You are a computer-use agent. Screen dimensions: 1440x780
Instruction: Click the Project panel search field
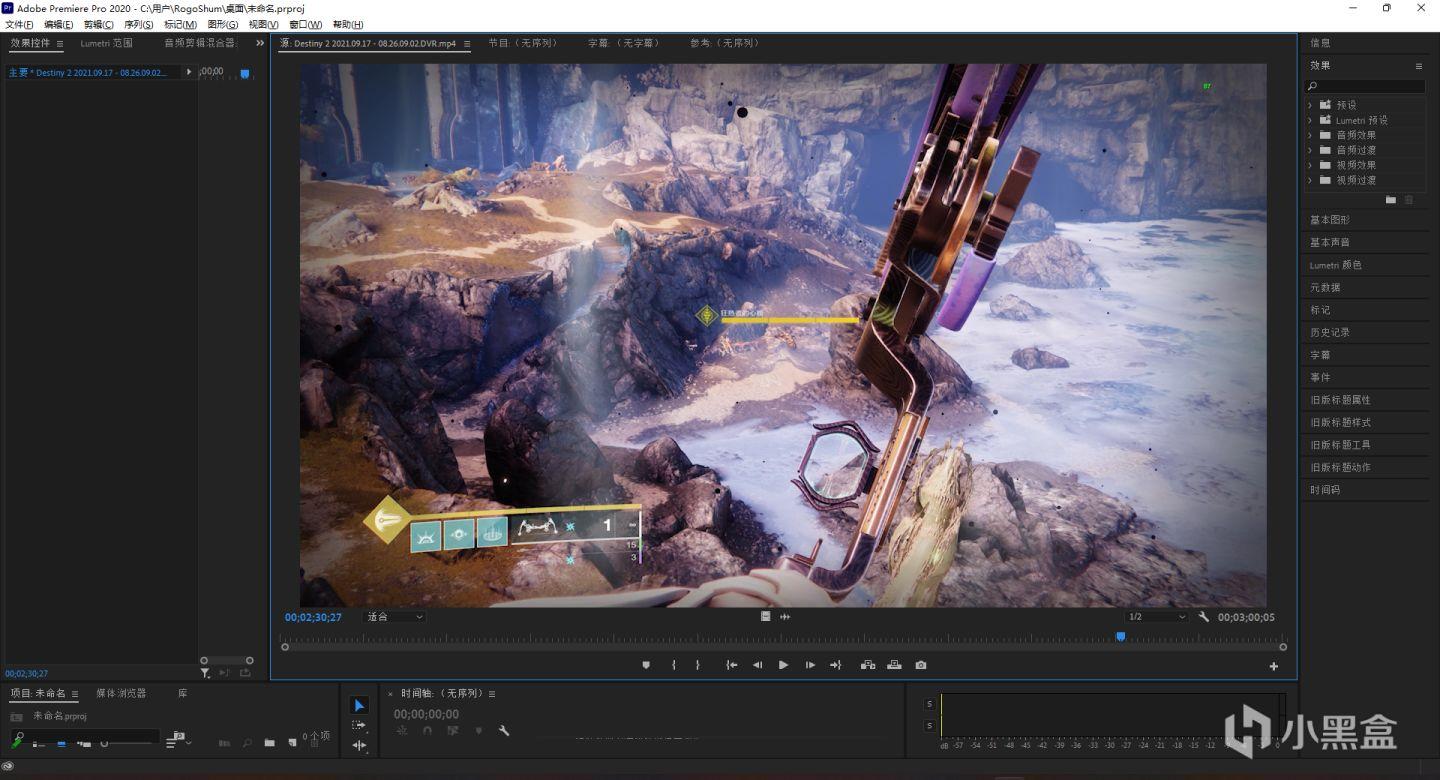tap(85, 736)
